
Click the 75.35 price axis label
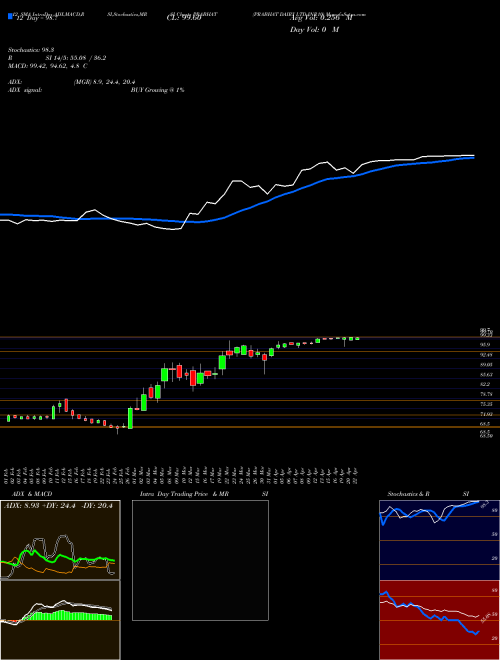click(486, 404)
